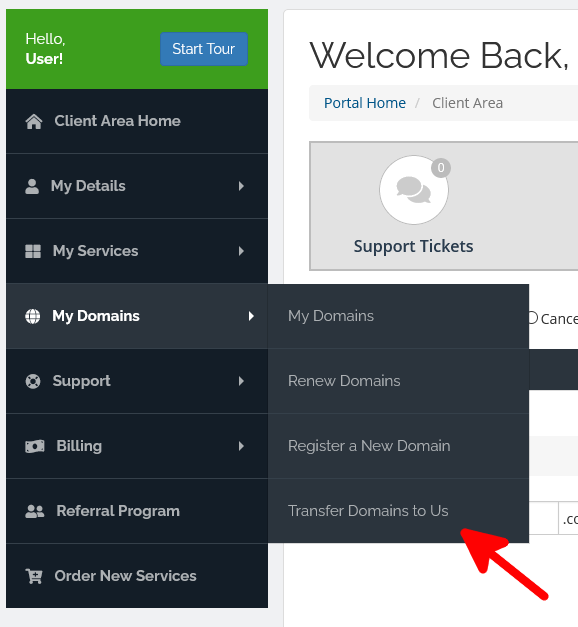Select the My Domains sidebar label

point(96,316)
